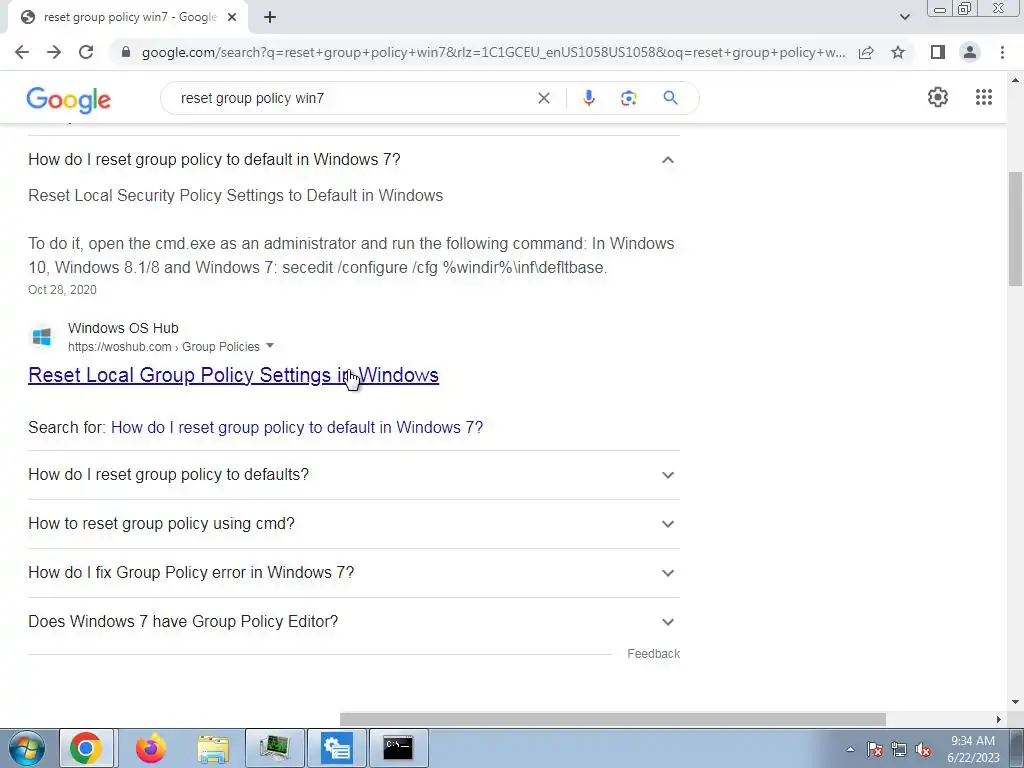Image resolution: width=1024 pixels, height=768 pixels.
Task: Click the Windows OS Hub favicon
Action: coord(42,337)
